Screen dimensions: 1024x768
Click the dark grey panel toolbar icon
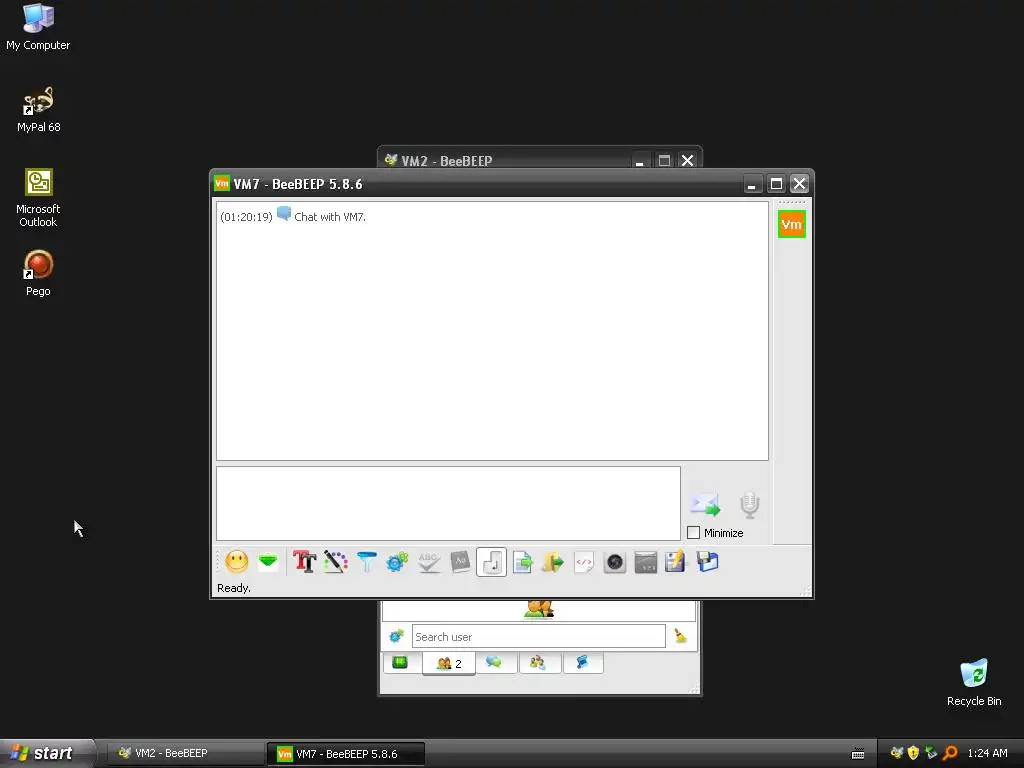click(645, 562)
